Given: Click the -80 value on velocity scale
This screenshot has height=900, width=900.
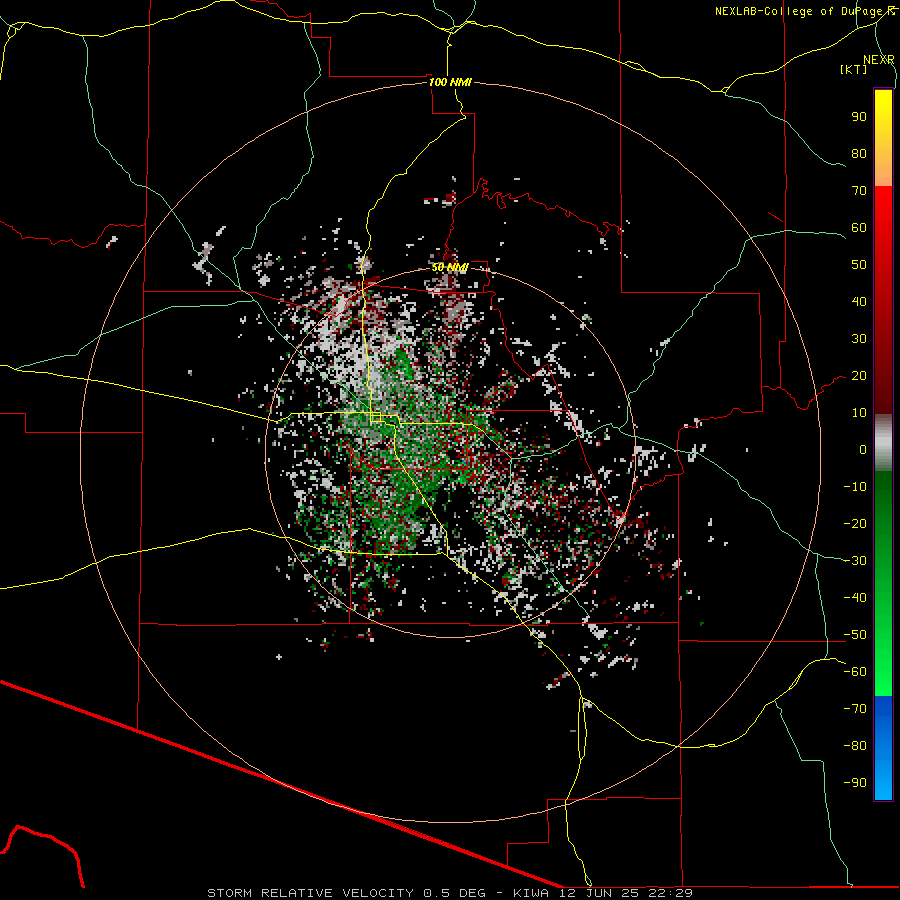Looking at the screenshot, I should (x=855, y=746).
